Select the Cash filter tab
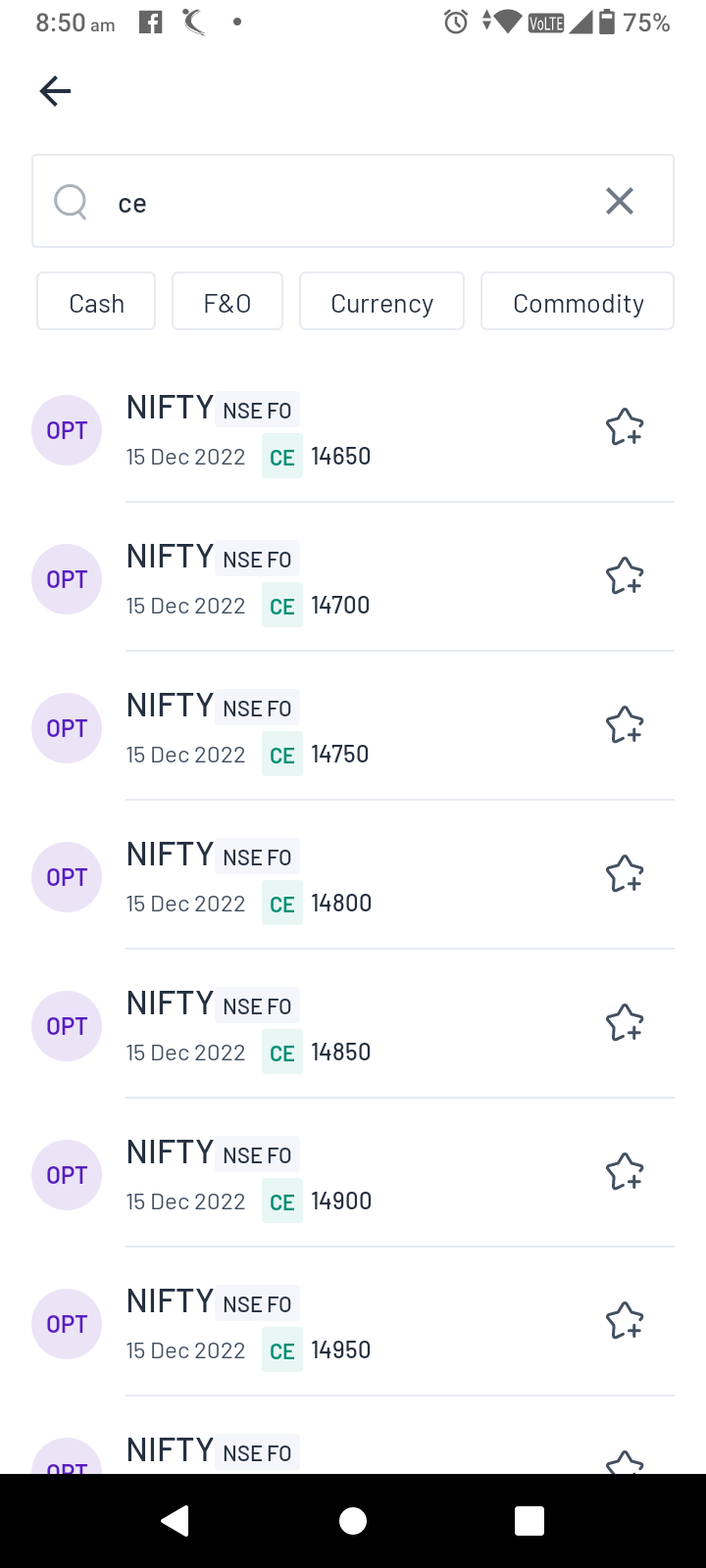 coord(96,302)
